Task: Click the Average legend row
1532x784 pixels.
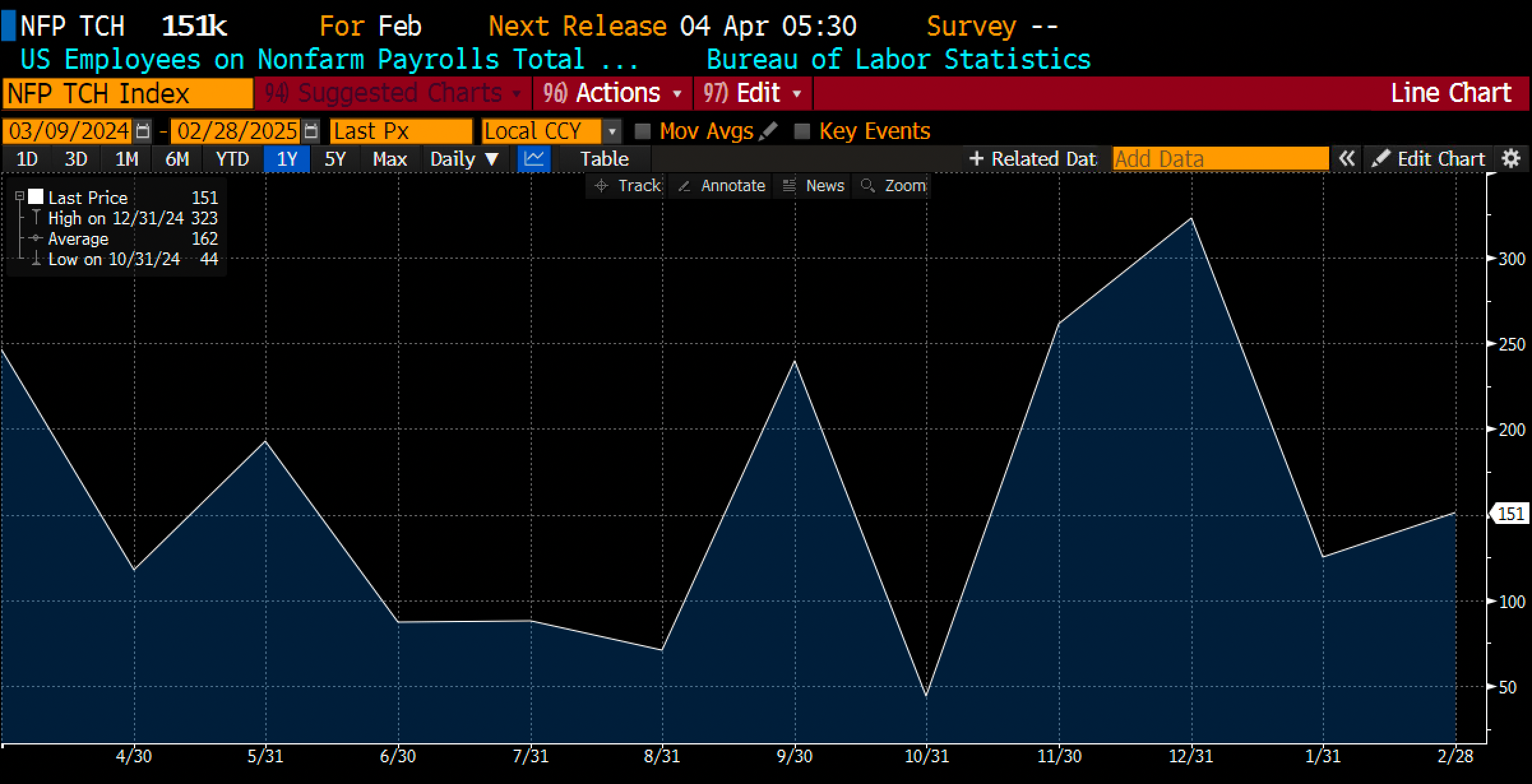Action: [x=125, y=238]
